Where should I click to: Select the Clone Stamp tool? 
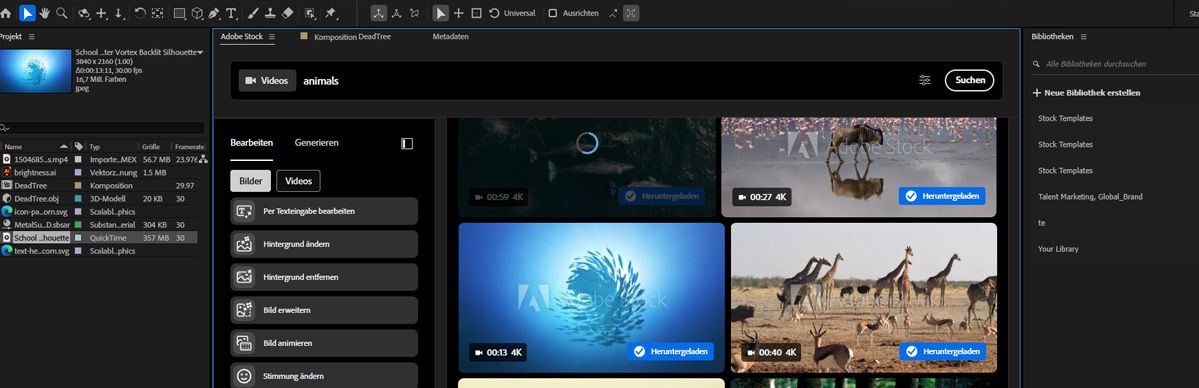tap(270, 13)
